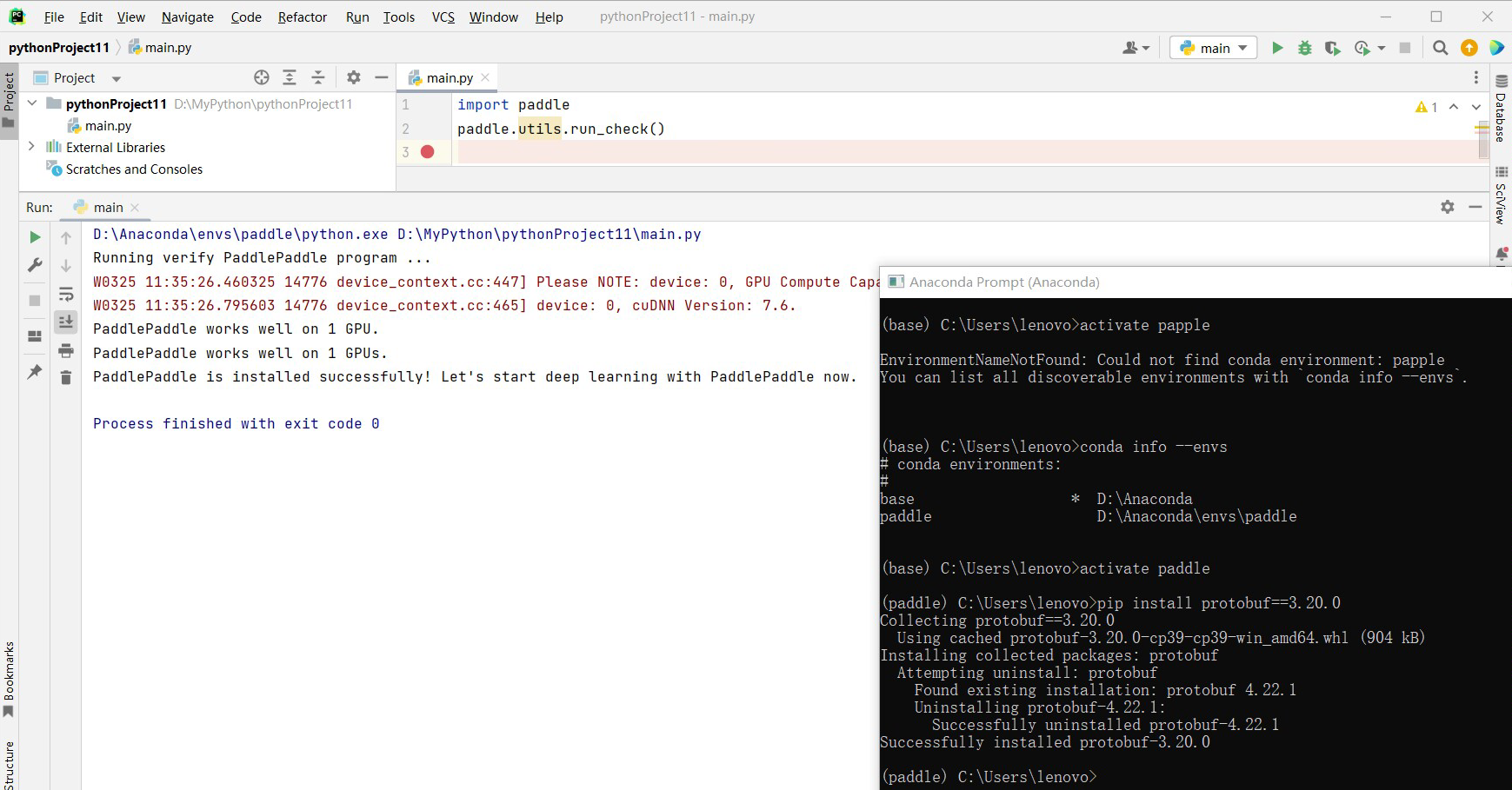Select main.py in Project tree
The image size is (1512, 790).
click(x=99, y=126)
